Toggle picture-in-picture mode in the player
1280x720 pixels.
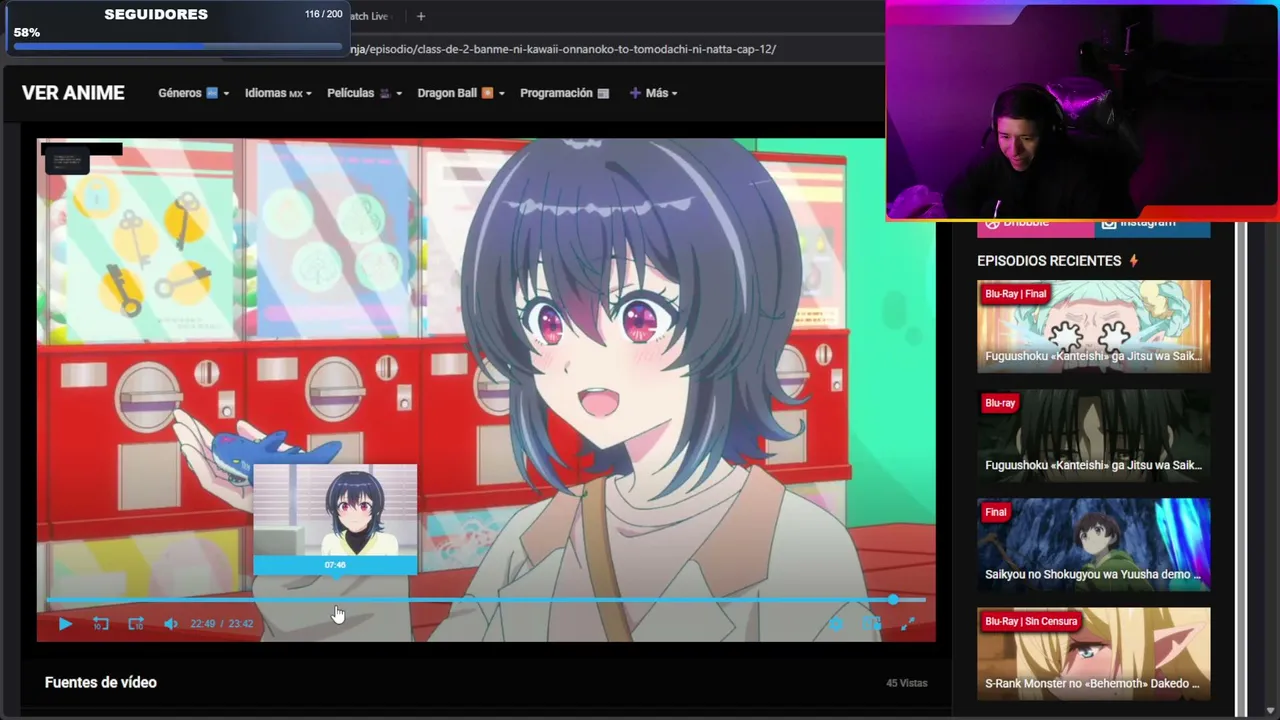[872, 624]
